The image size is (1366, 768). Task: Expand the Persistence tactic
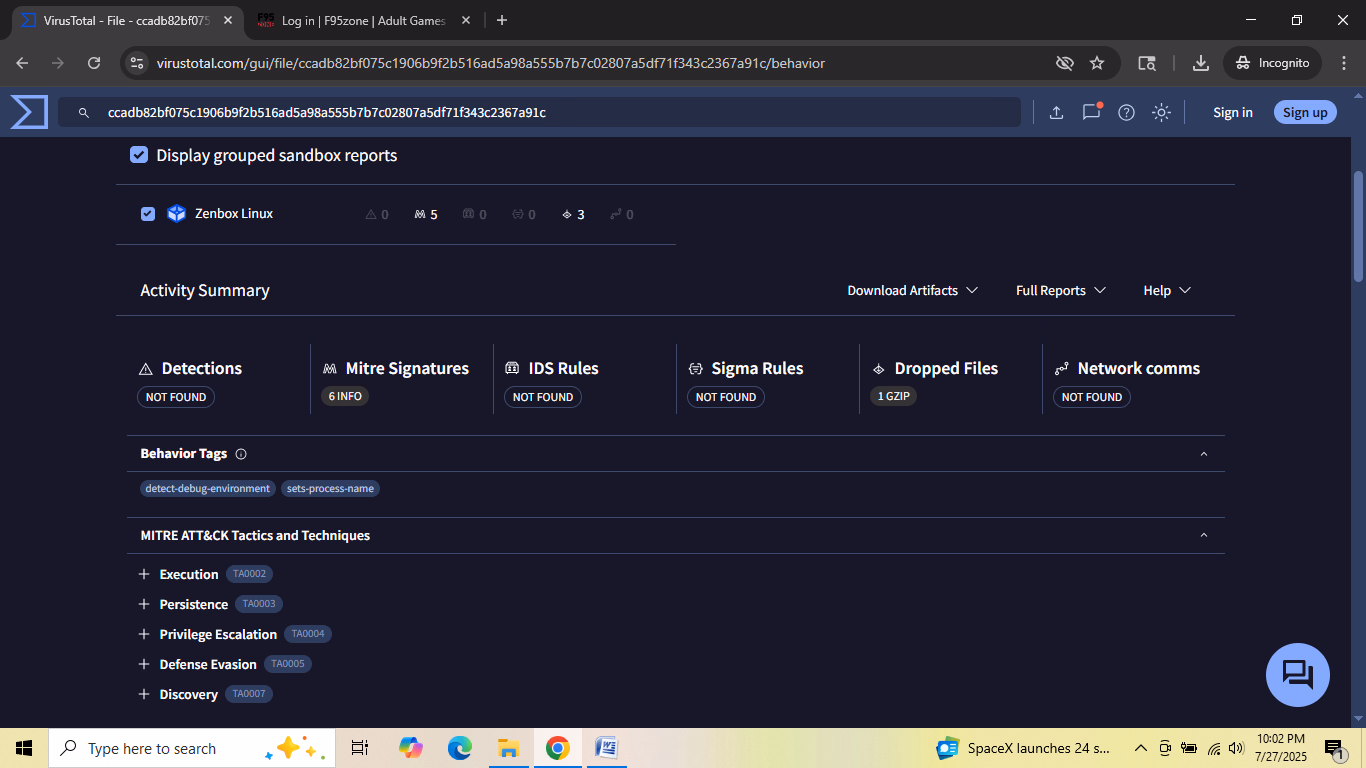click(144, 605)
